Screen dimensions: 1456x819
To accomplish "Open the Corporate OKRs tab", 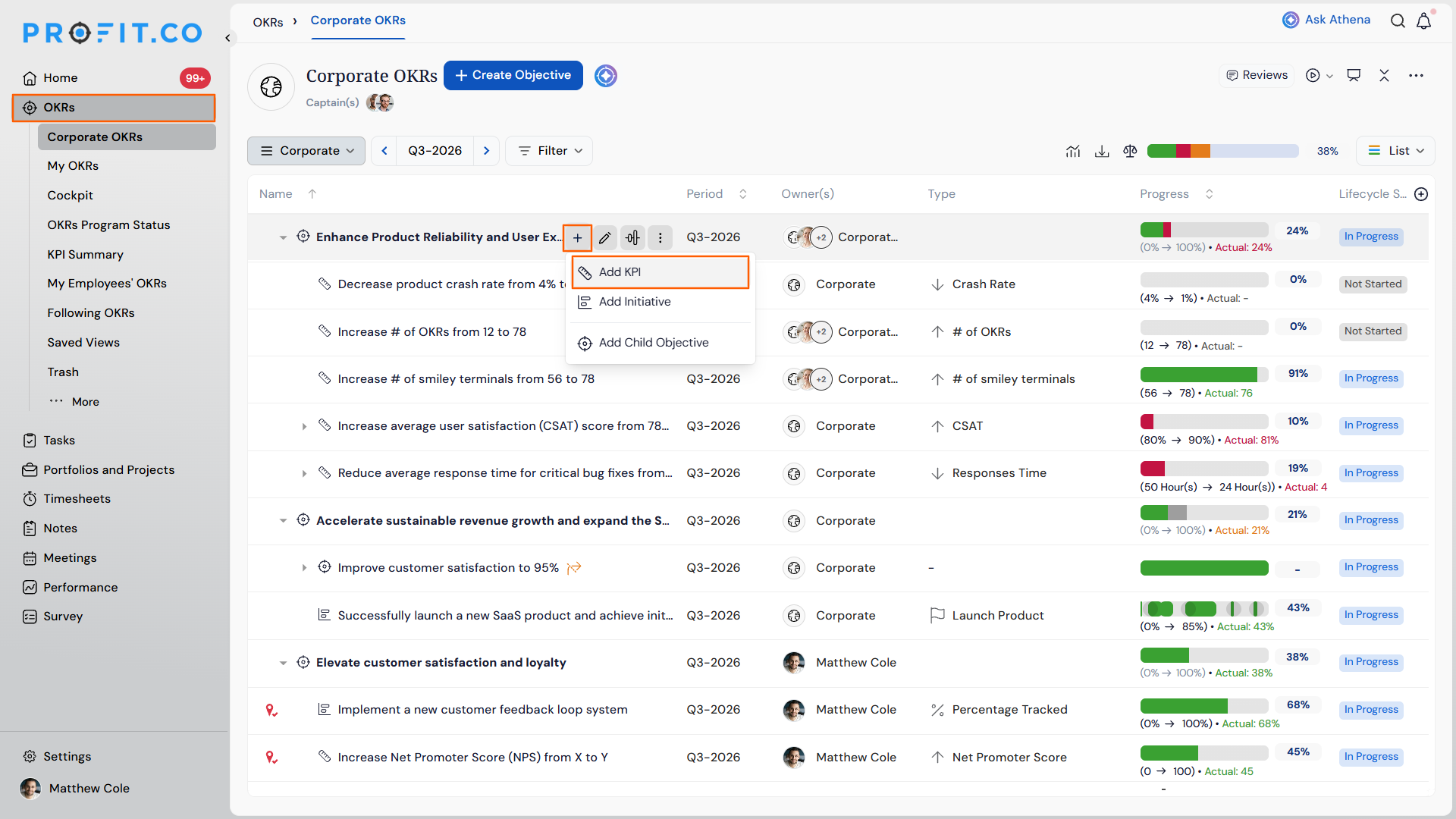I will [x=358, y=20].
